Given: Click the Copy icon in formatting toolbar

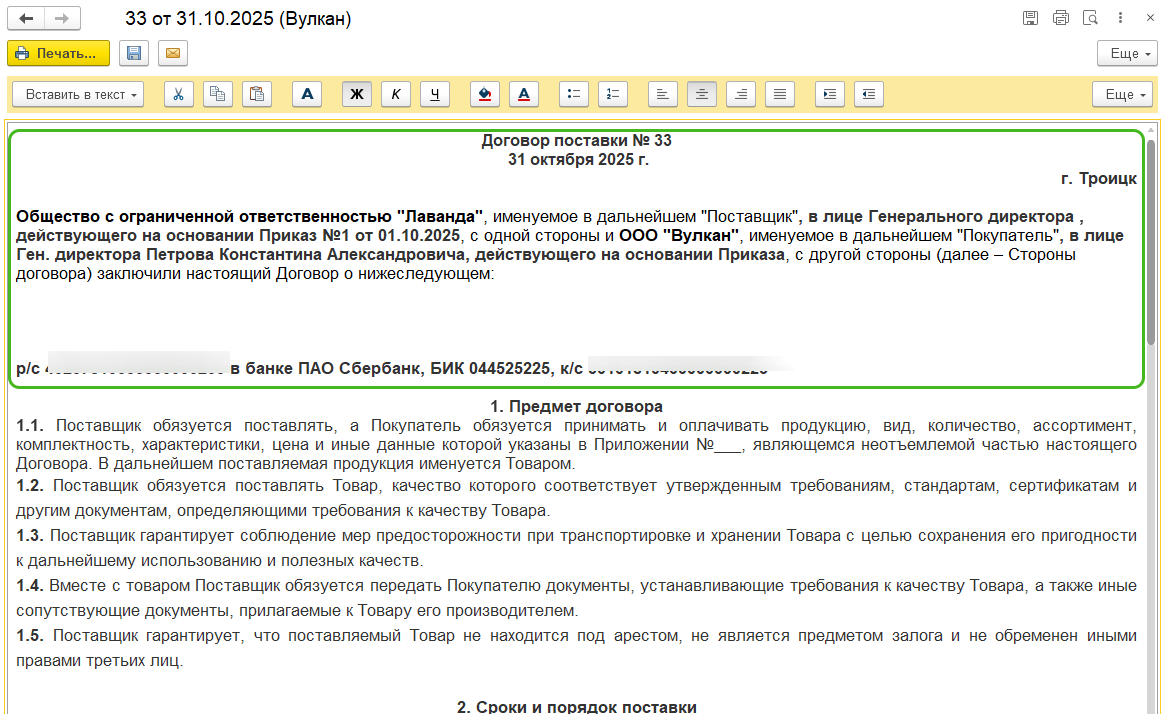Looking at the screenshot, I should [217, 94].
